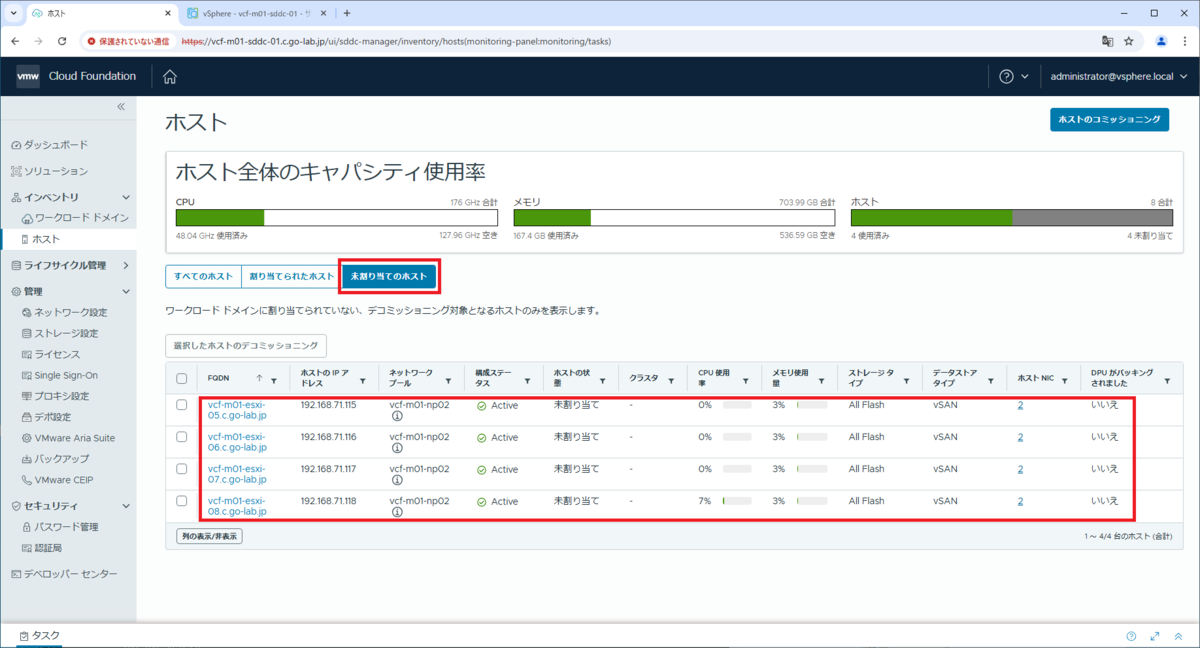
Task: Collapse the 管理 section chevron
Action: 125,291
